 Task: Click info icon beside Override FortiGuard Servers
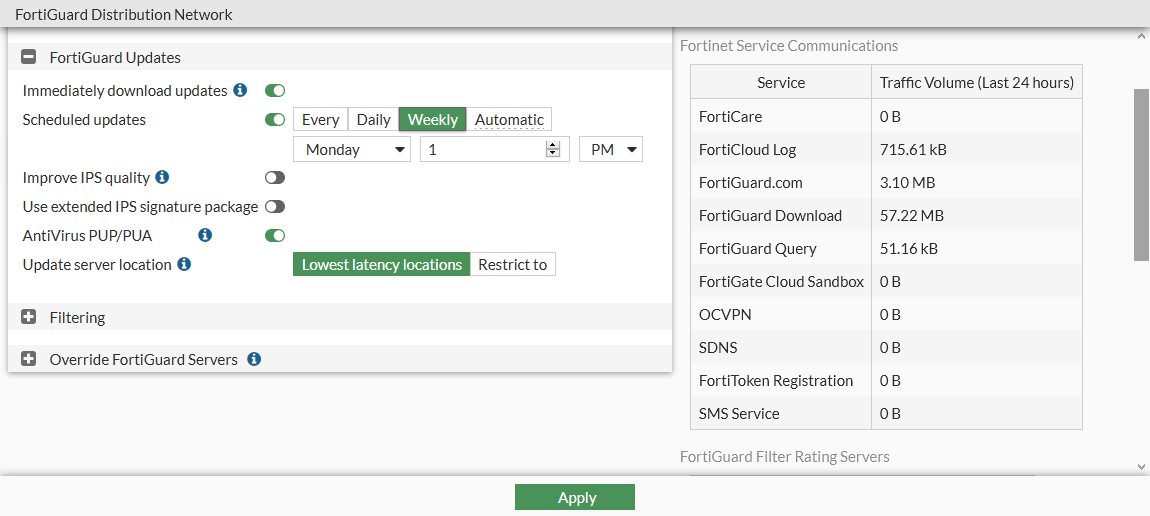(254, 359)
